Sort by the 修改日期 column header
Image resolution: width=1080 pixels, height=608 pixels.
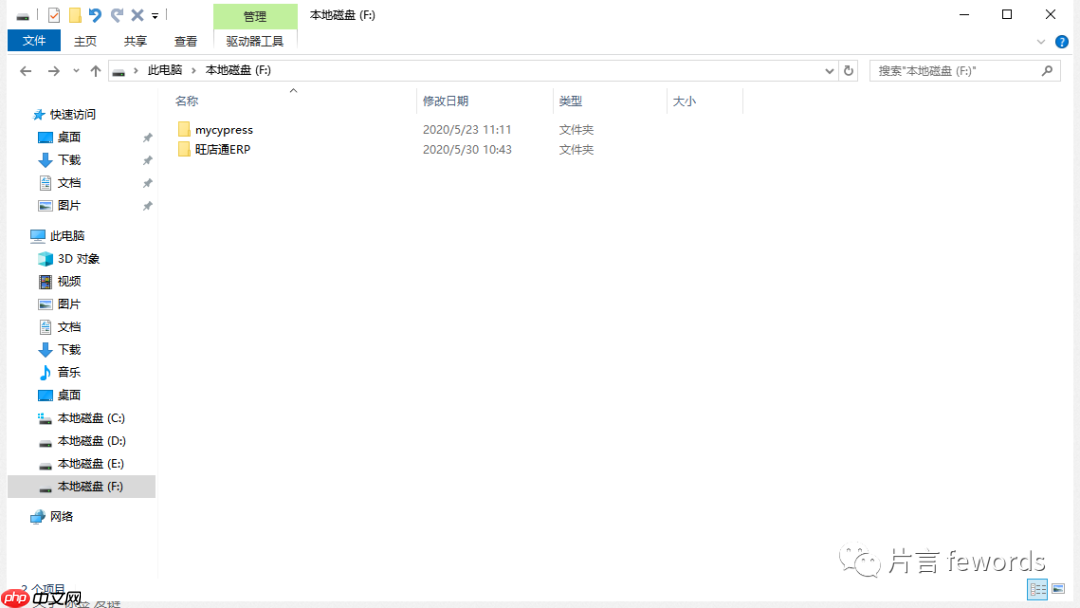click(446, 101)
